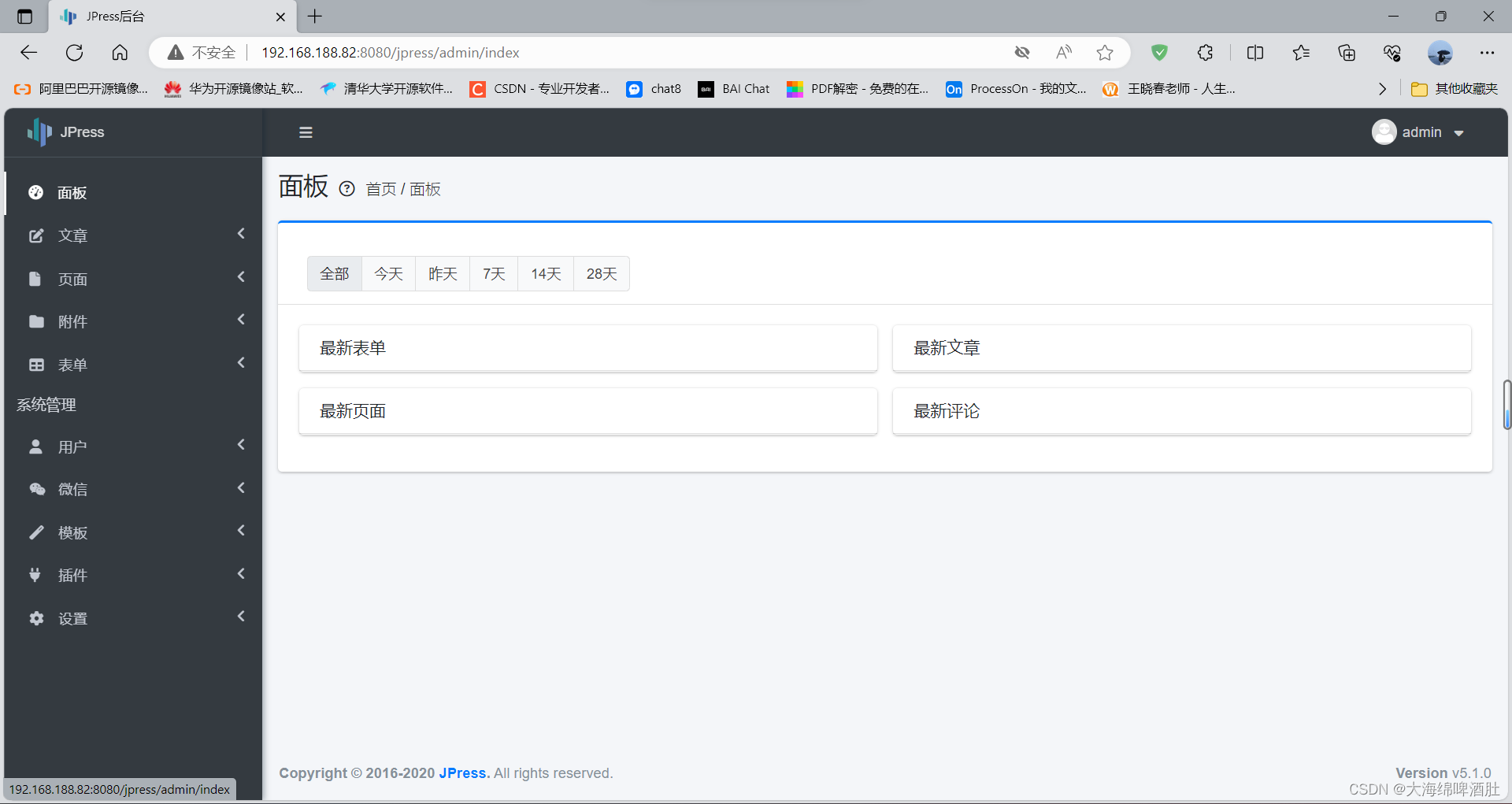Screen dimensions: 1512x804
Task: Select the 28天 time filter tab
Action: click(602, 273)
